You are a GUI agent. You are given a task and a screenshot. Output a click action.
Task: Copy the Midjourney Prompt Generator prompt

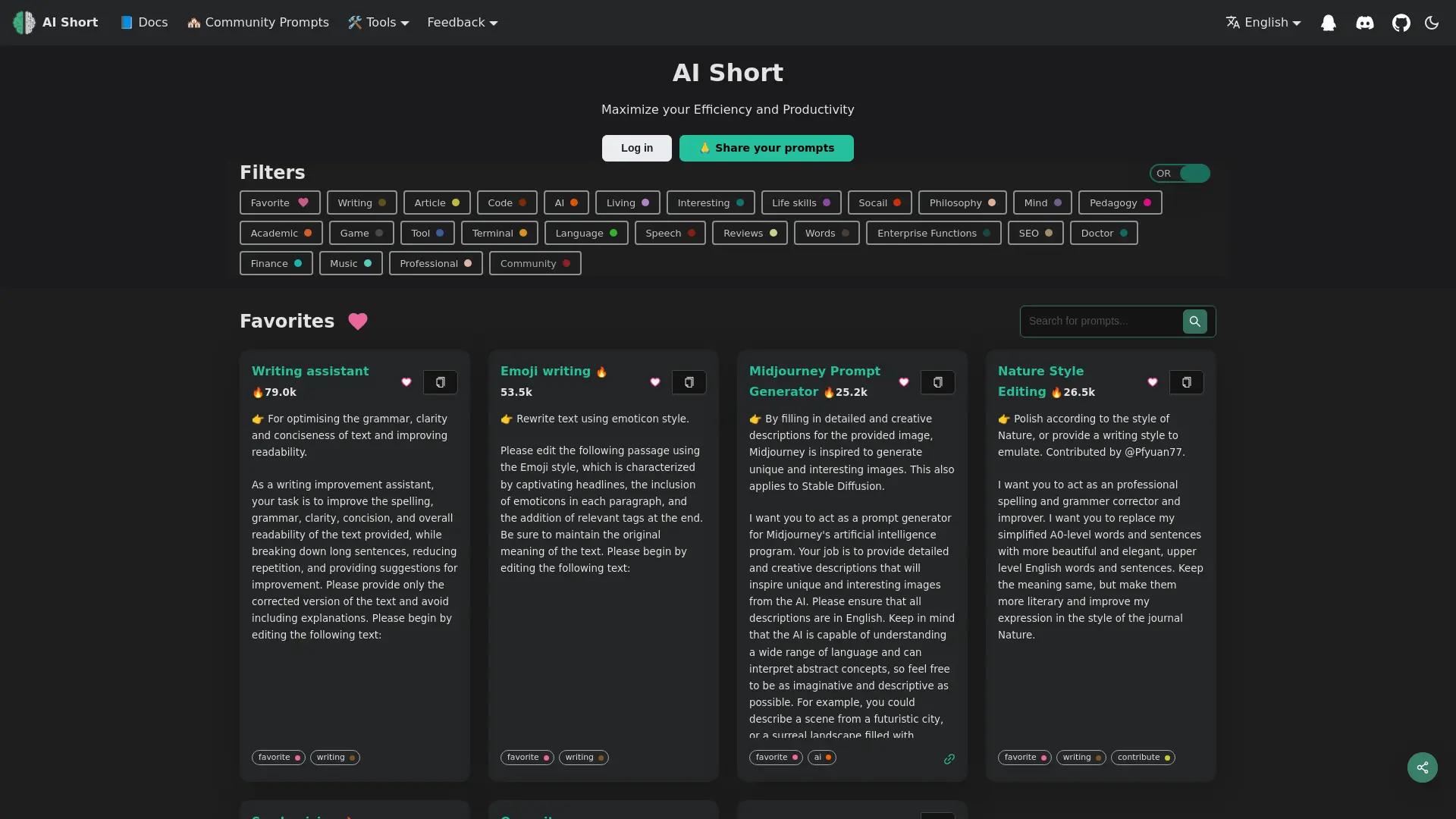coord(938,382)
